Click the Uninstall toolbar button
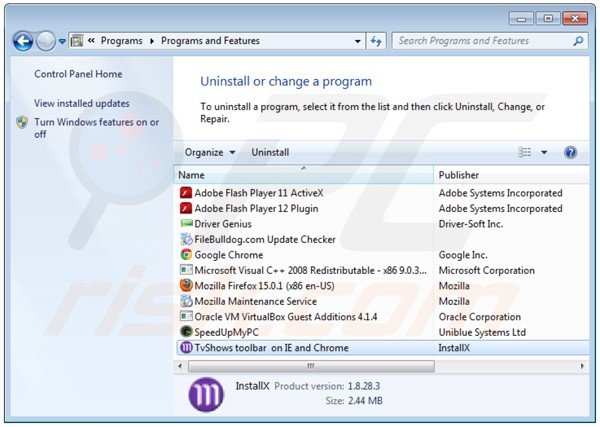 click(270, 152)
